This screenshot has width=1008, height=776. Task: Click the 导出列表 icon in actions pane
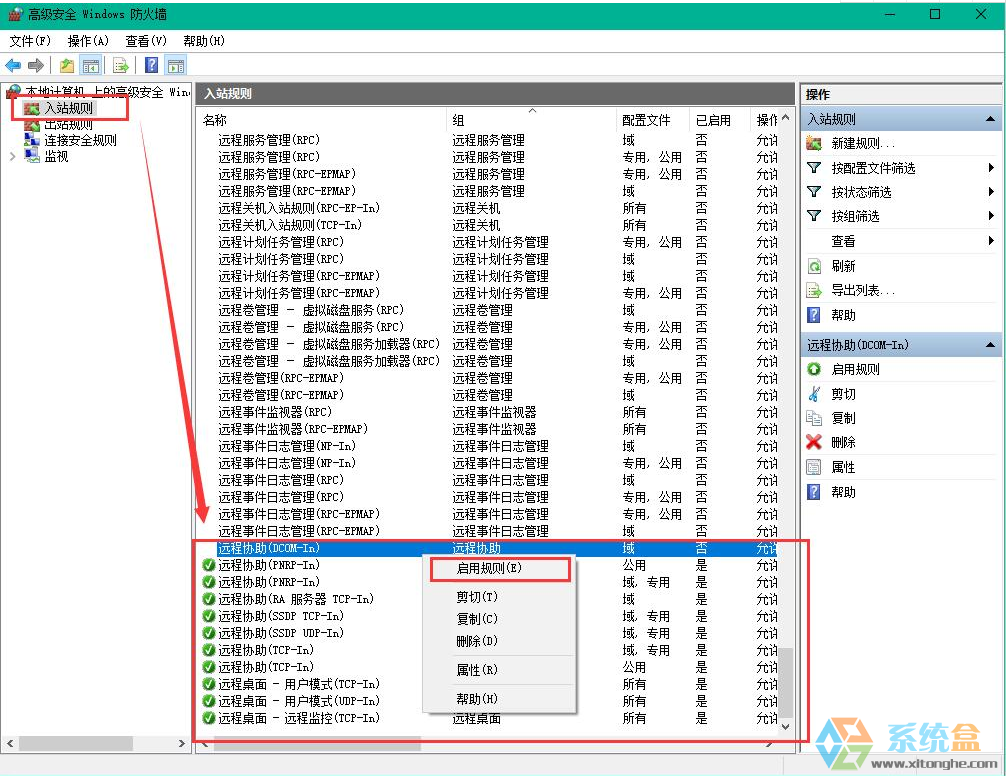[x=814, y=291]
